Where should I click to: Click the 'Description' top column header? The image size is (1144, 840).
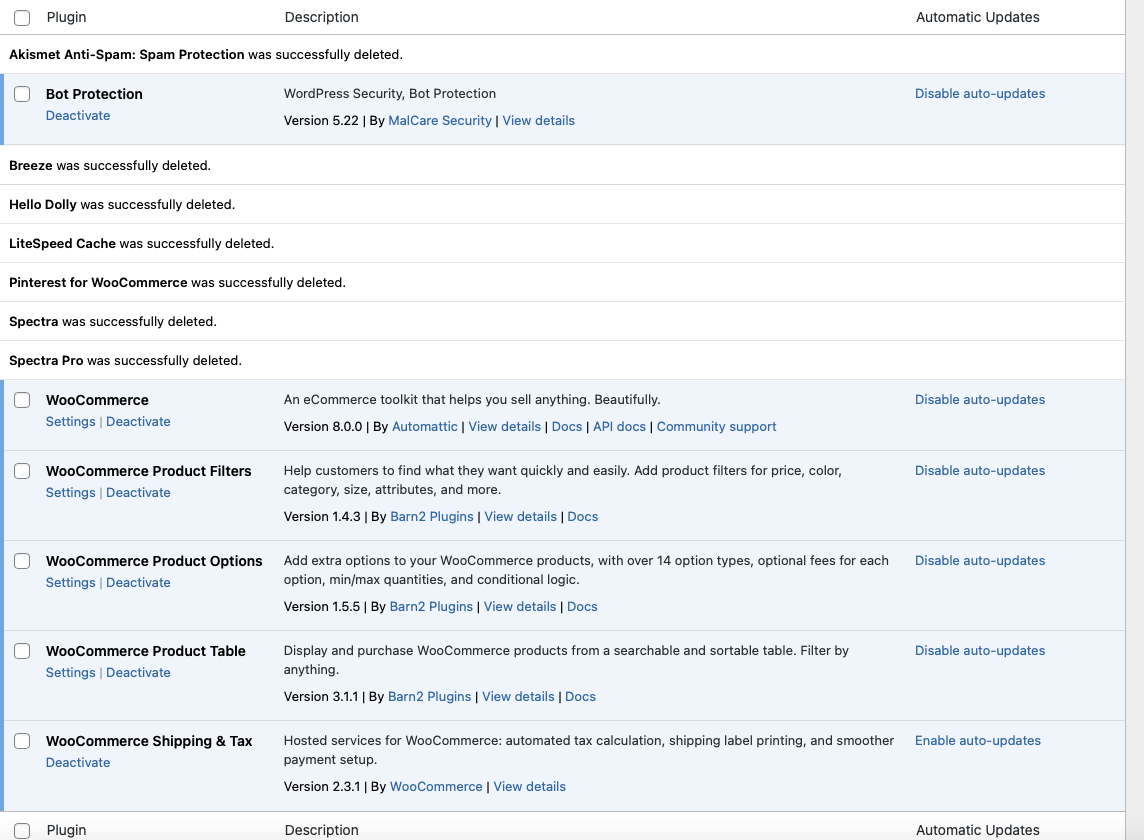[322, 17]
